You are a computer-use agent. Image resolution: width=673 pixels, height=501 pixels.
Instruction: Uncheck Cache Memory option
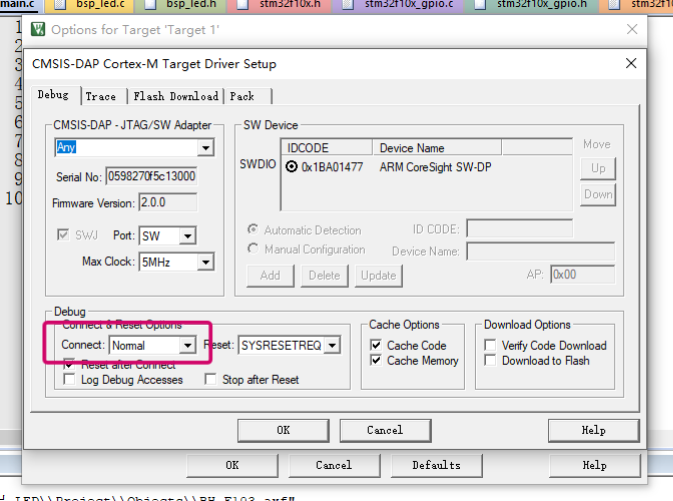coord(376,360)
